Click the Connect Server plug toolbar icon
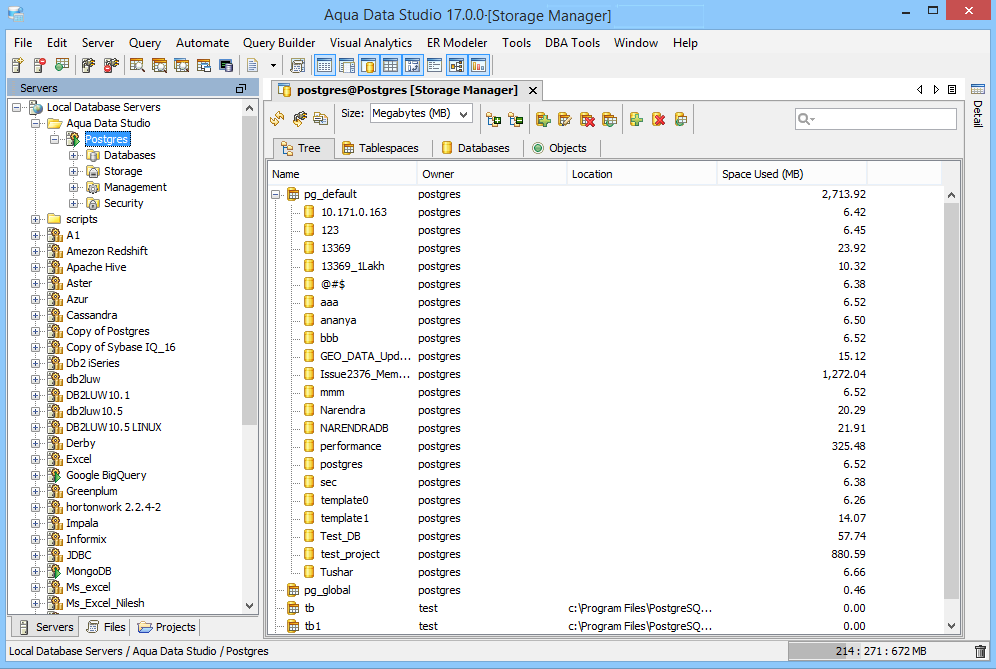The width and height of the screenshot is (996, 669). (88, 65)
